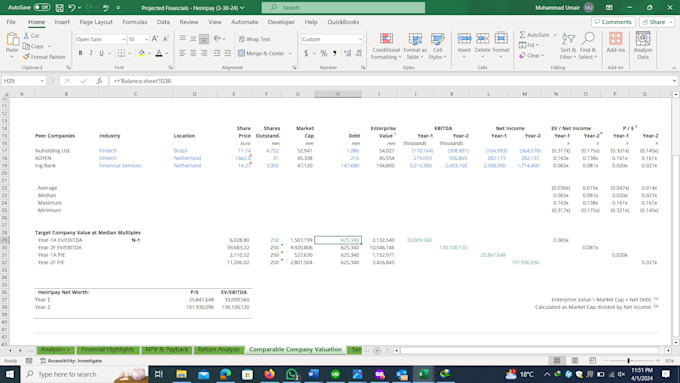
Task: Click the Insert Function fx icon
Action: [x=99, y=81]
